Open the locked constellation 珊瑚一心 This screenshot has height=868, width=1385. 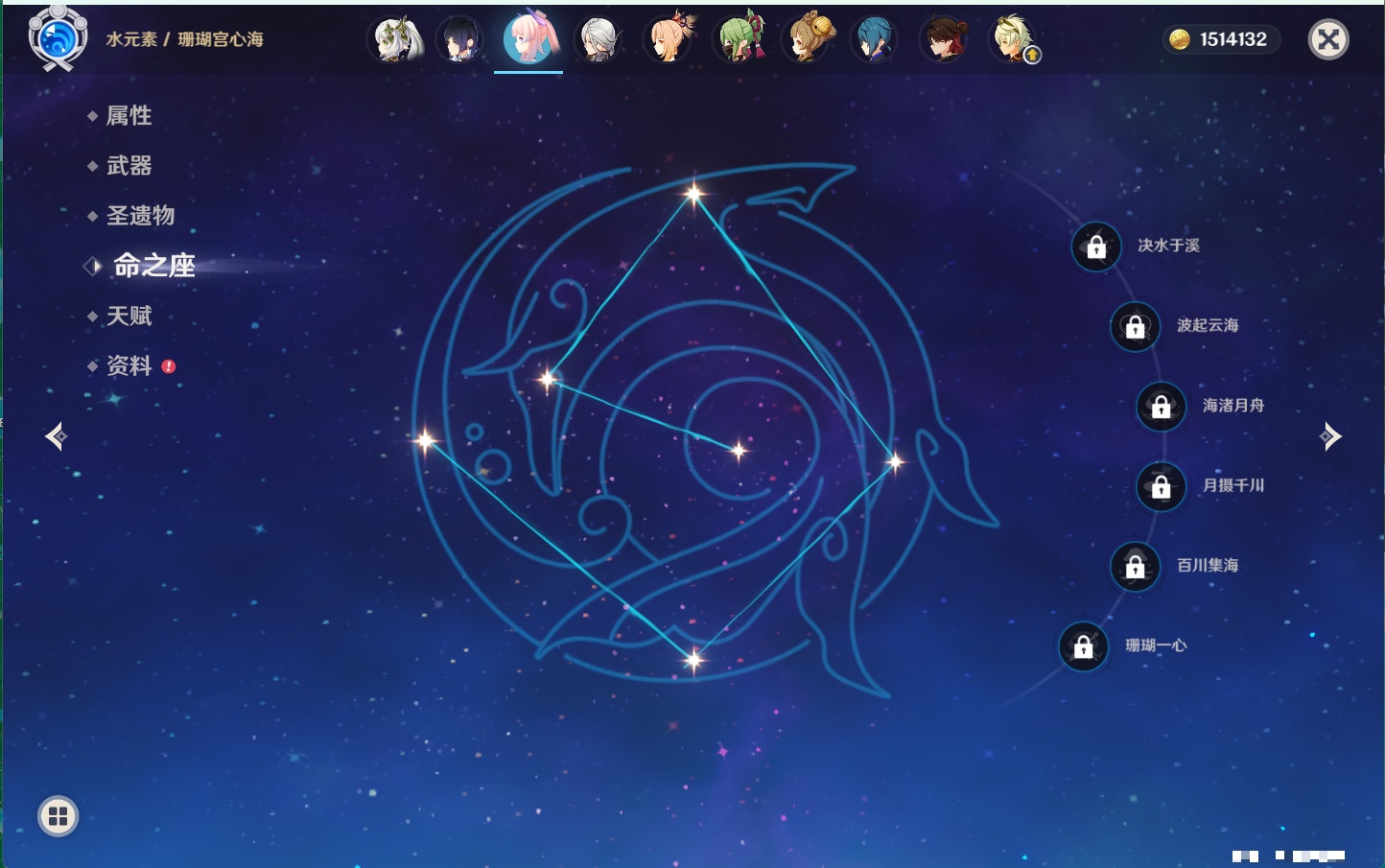pyautogui.click(x=1083, y=646)
